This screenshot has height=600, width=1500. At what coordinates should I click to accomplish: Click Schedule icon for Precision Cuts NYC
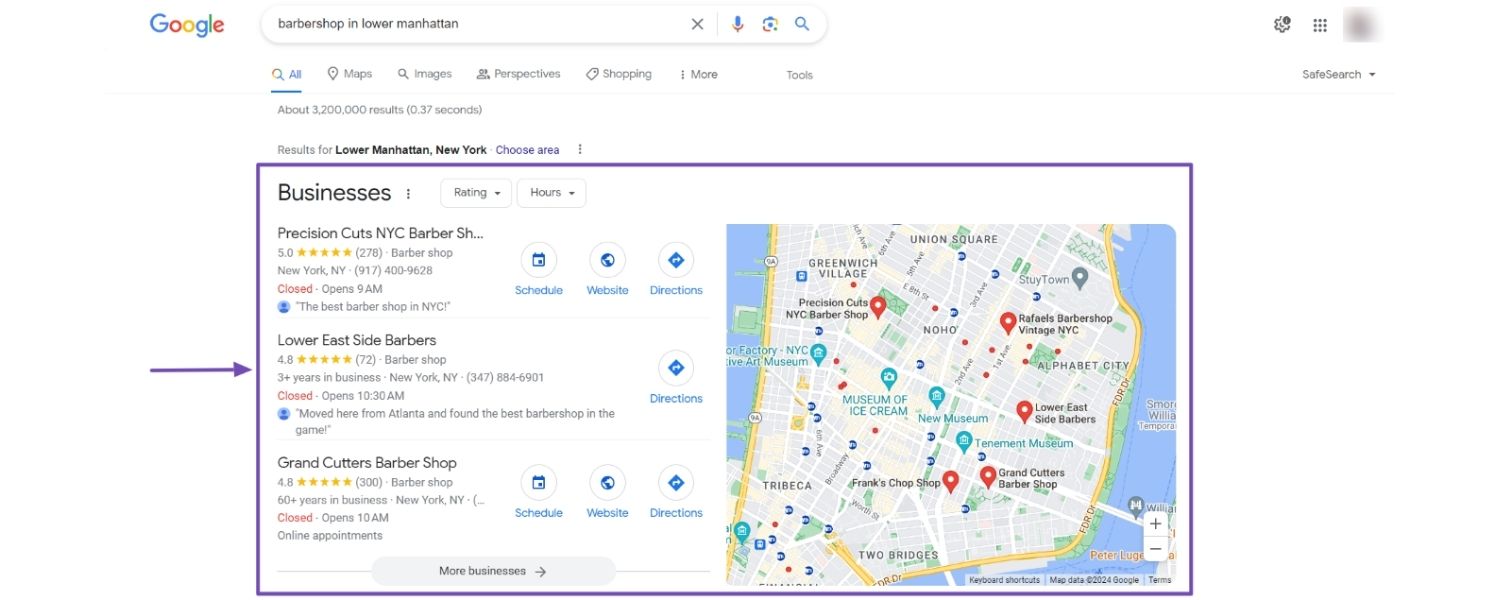[x=538, y=260]
